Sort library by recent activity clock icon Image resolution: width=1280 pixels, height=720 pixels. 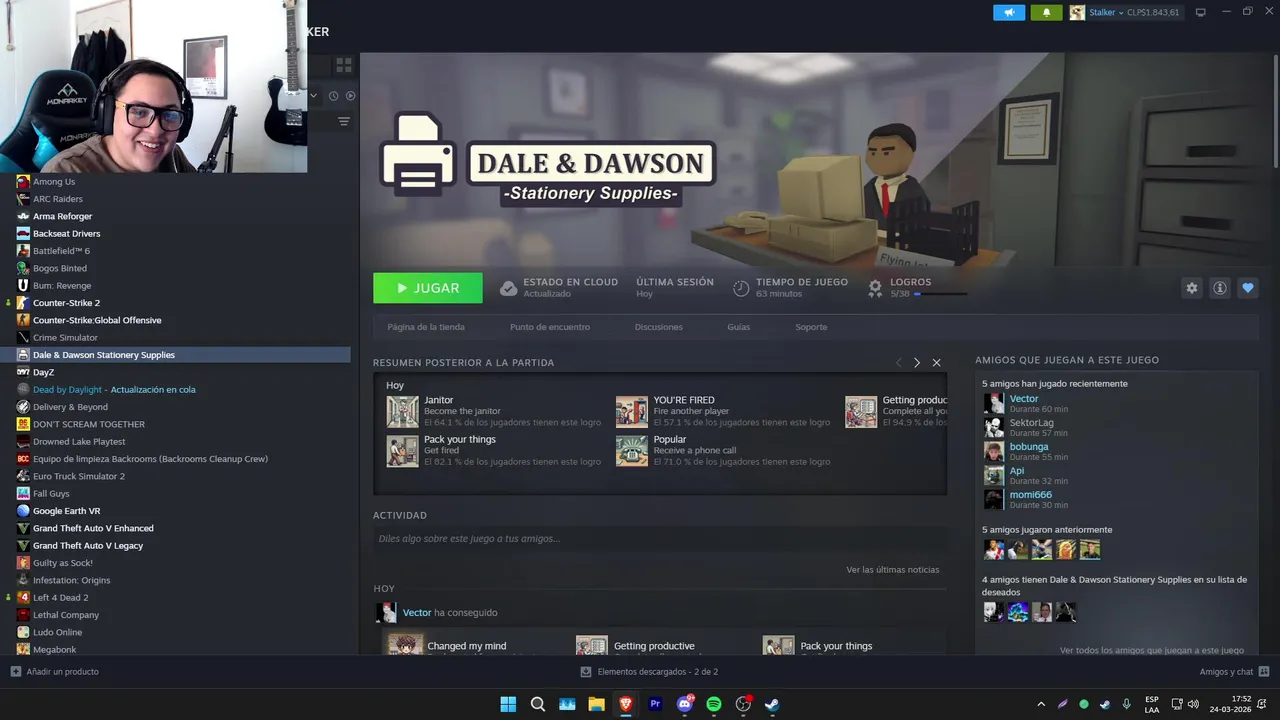click(334, 96)
